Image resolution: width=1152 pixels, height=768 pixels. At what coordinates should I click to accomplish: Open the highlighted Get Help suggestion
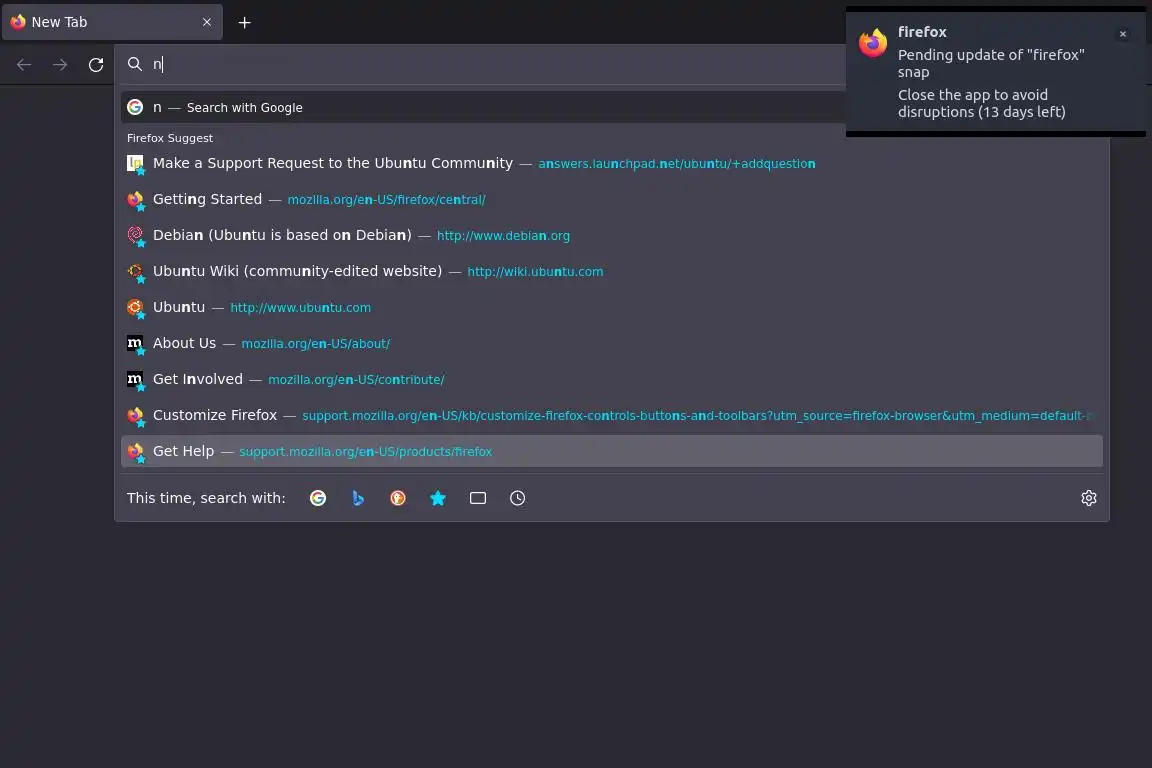point(612,451)
